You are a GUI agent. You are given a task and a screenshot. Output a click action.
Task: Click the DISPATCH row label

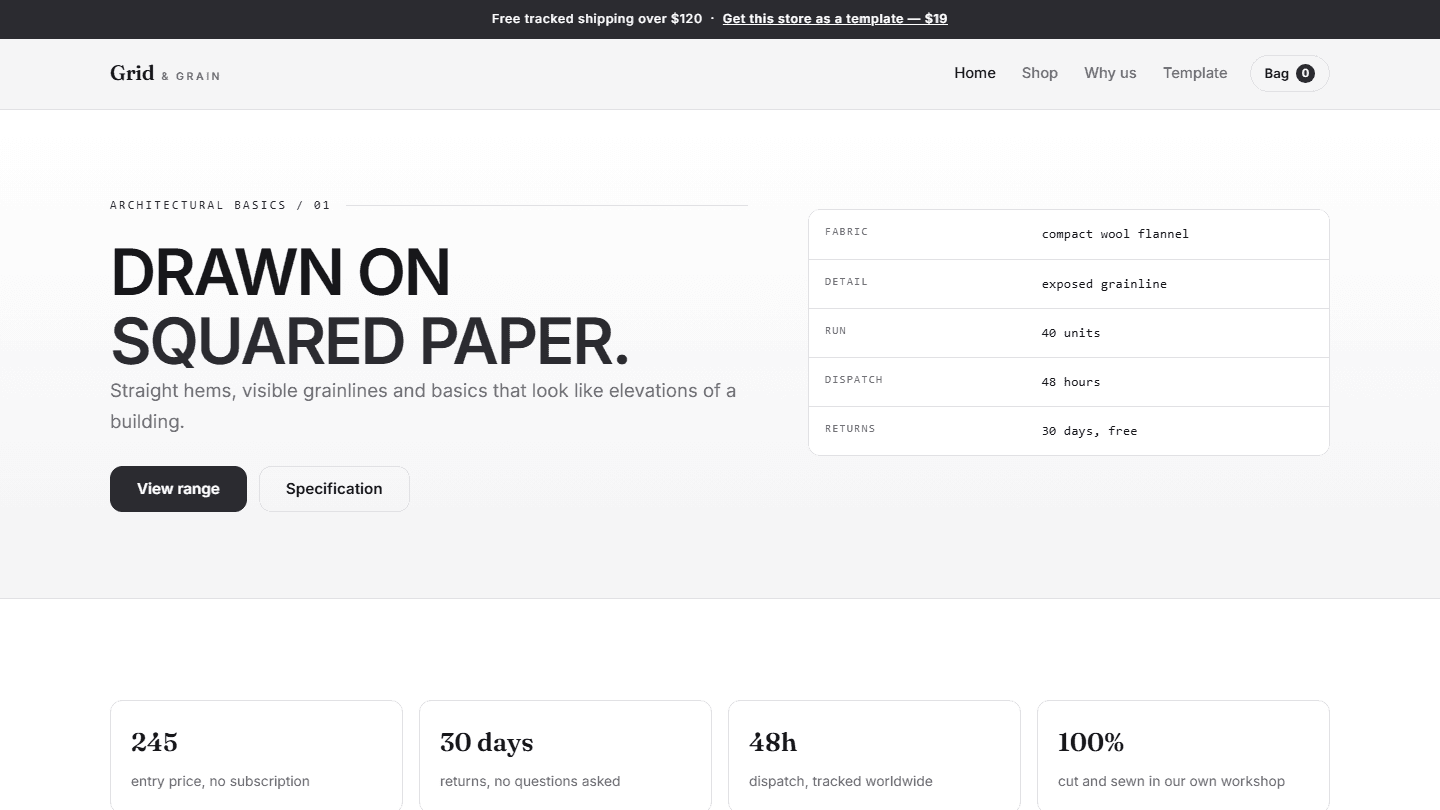pos(854,380)
